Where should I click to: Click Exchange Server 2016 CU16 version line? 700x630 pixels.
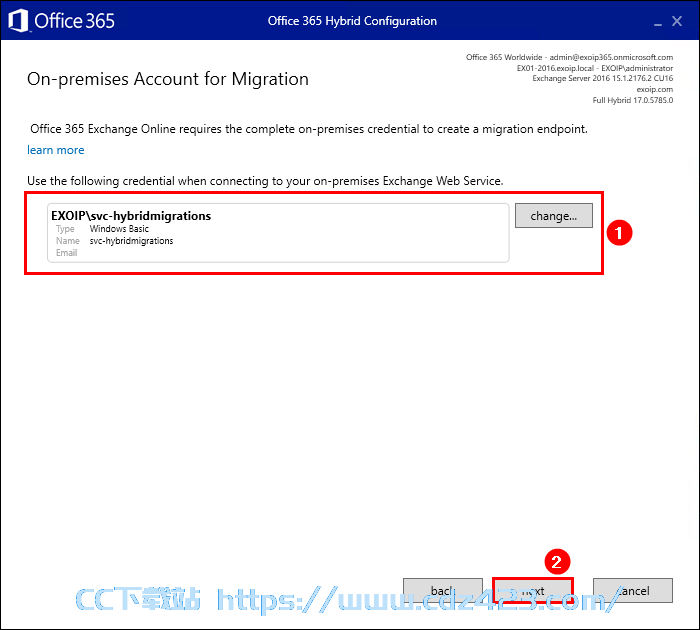(602, 78)
